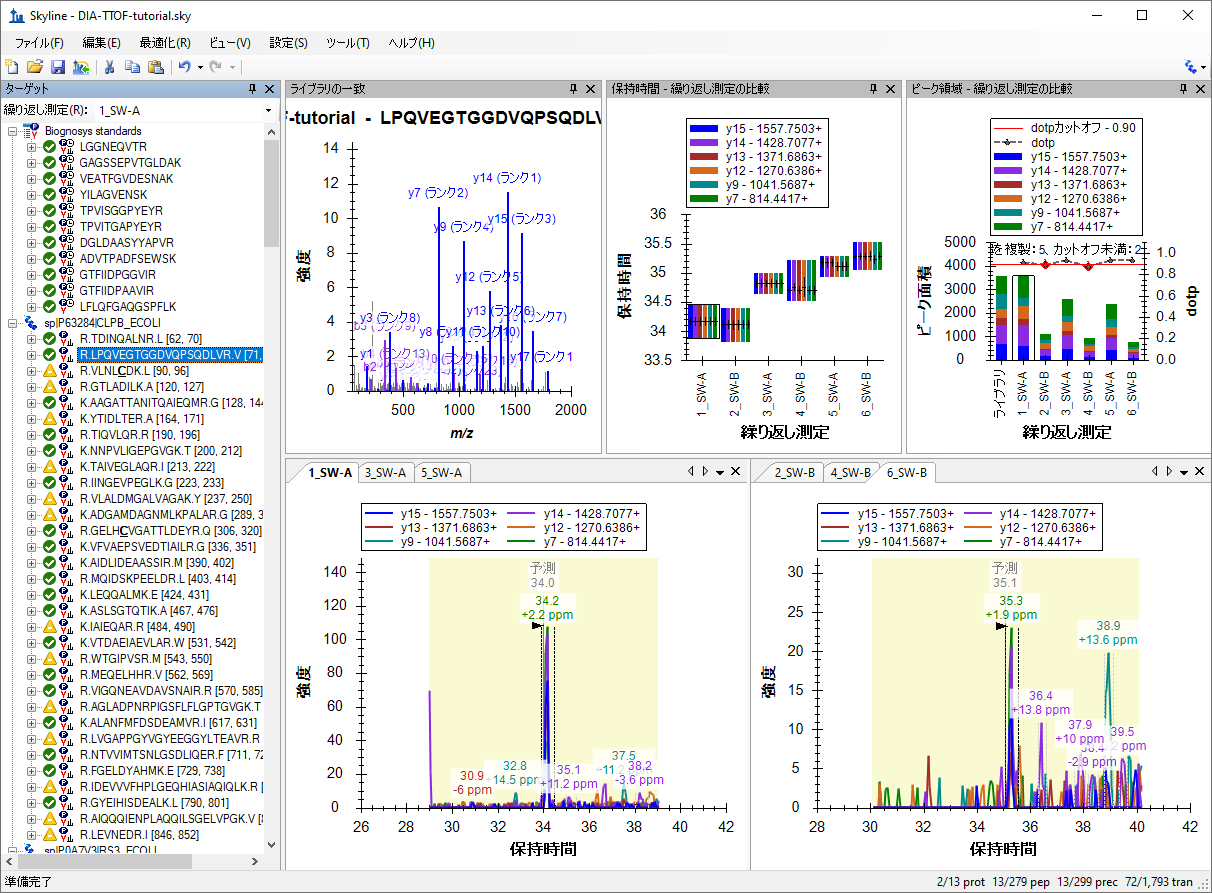Open the 編集(E) menu
The width and height of the screenshot is (1212, 893).
coord(101,43)
